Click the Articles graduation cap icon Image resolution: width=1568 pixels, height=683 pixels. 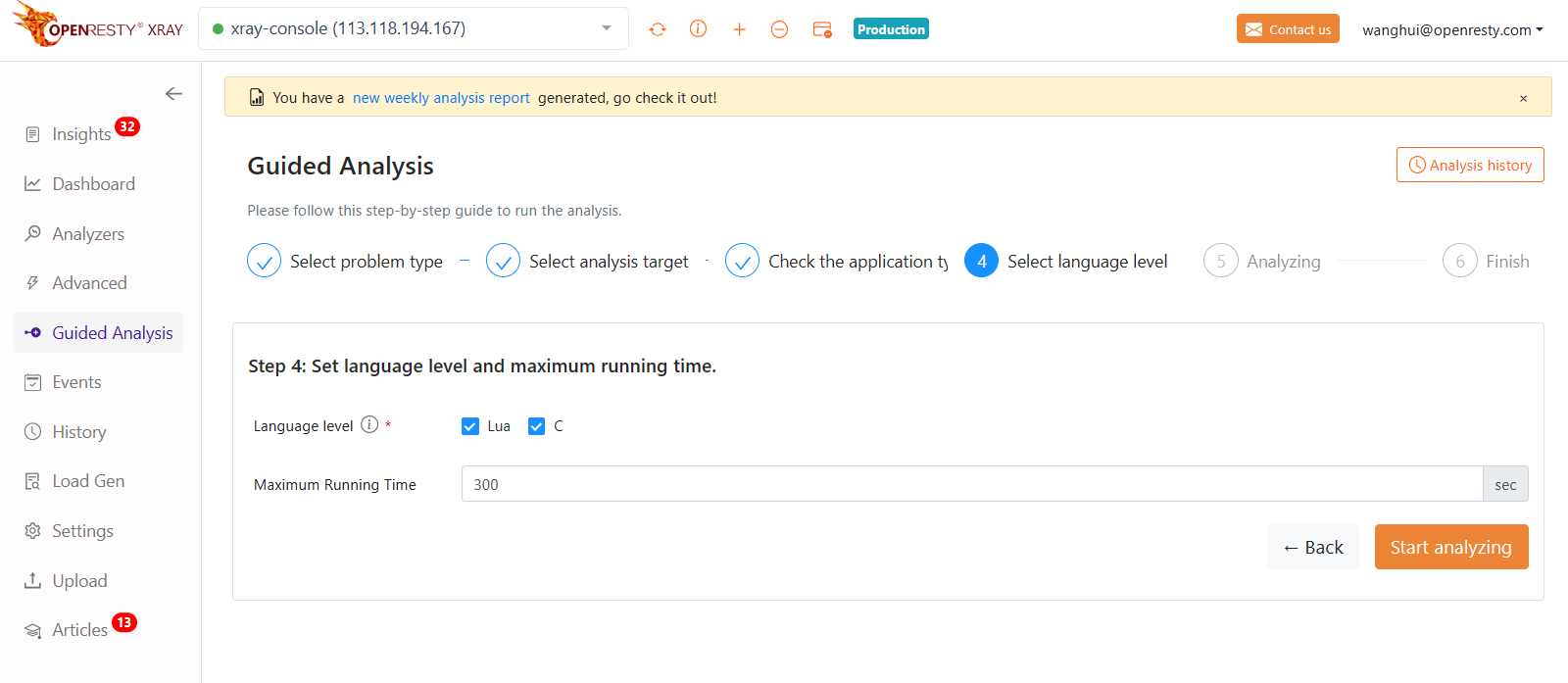[x=32, y=630]
